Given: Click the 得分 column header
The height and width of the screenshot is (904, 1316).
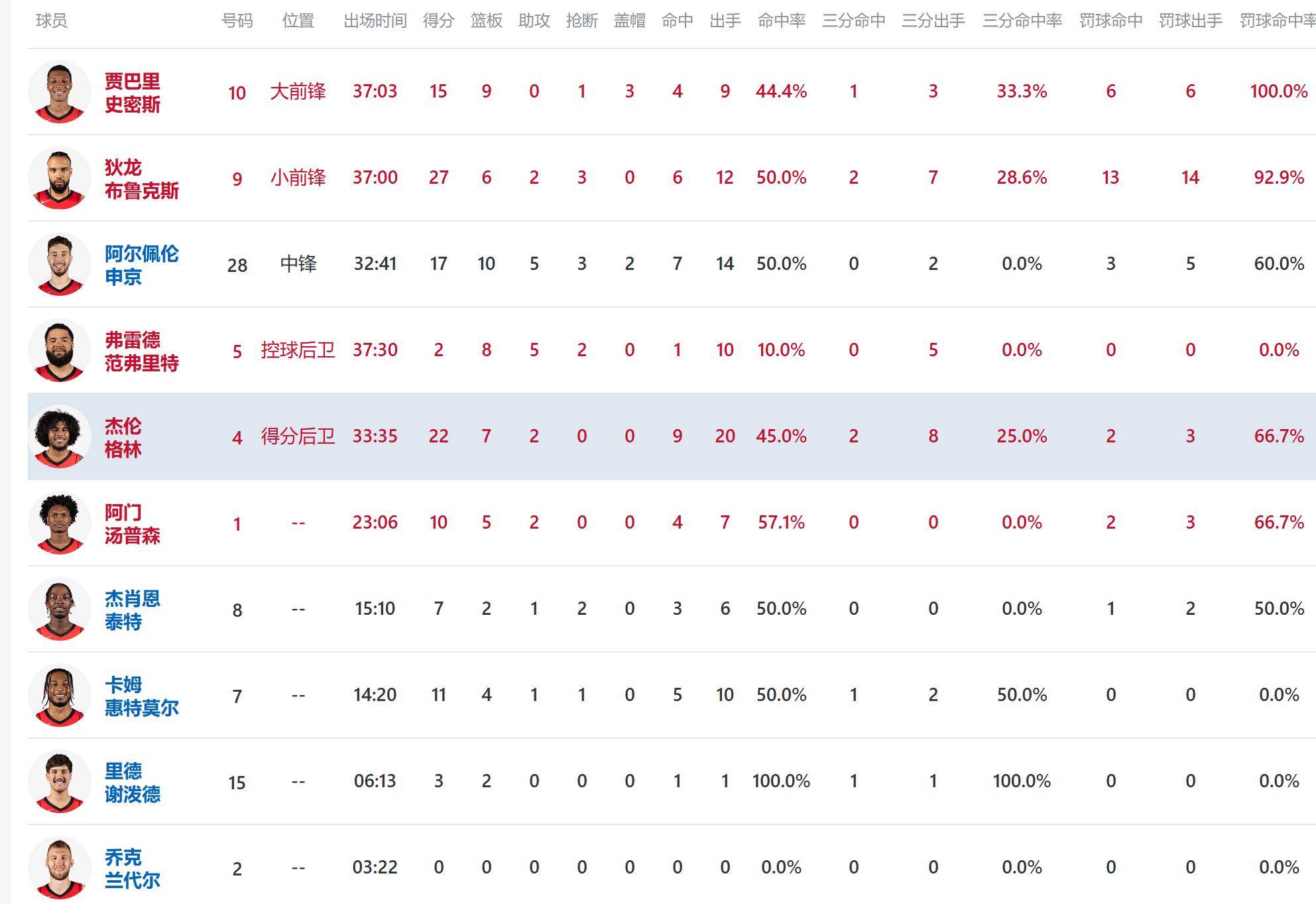Looking at the screenshot, I should [438, 21].
